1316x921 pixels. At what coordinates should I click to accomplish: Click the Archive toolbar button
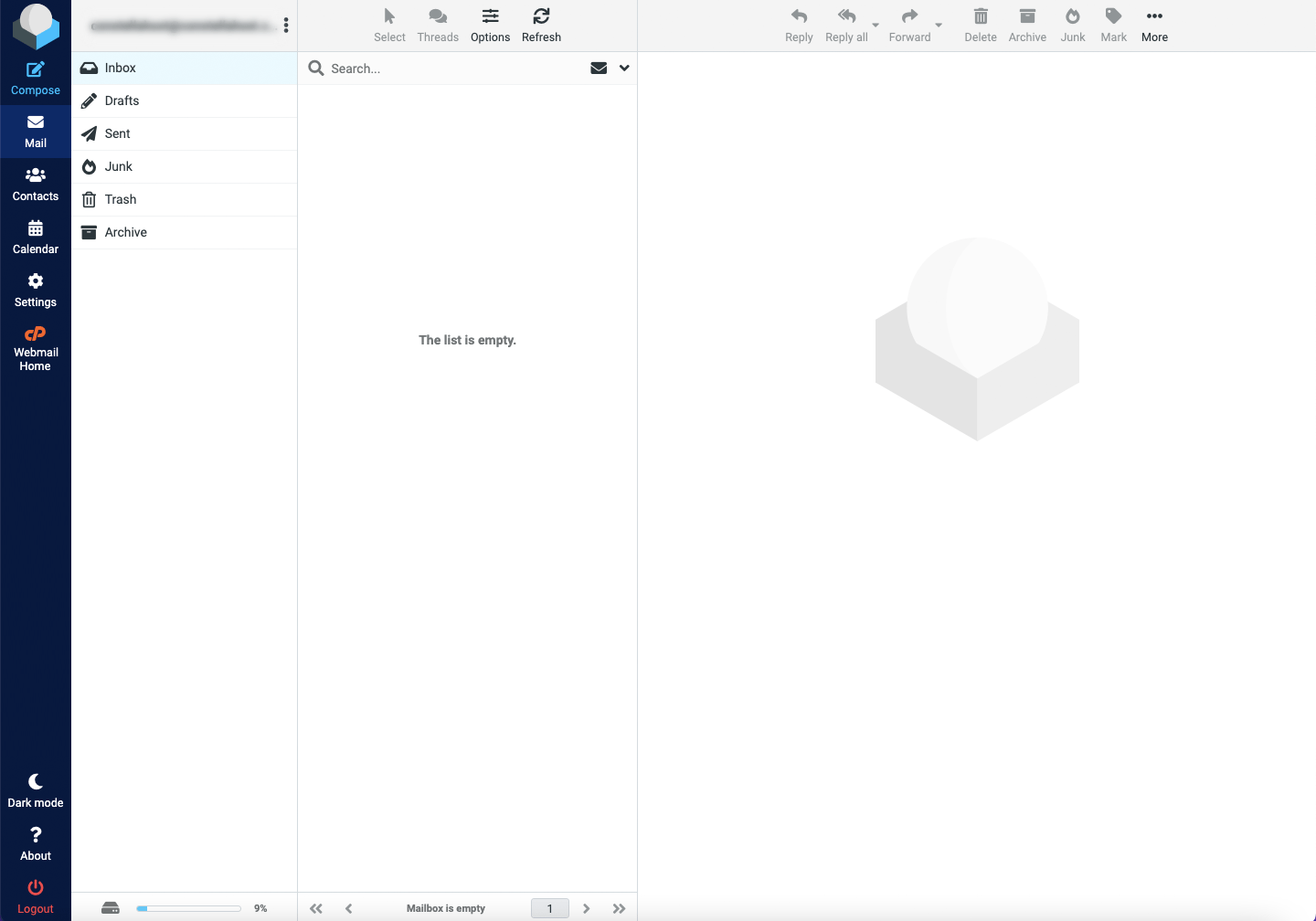[x=1027, y=26]
